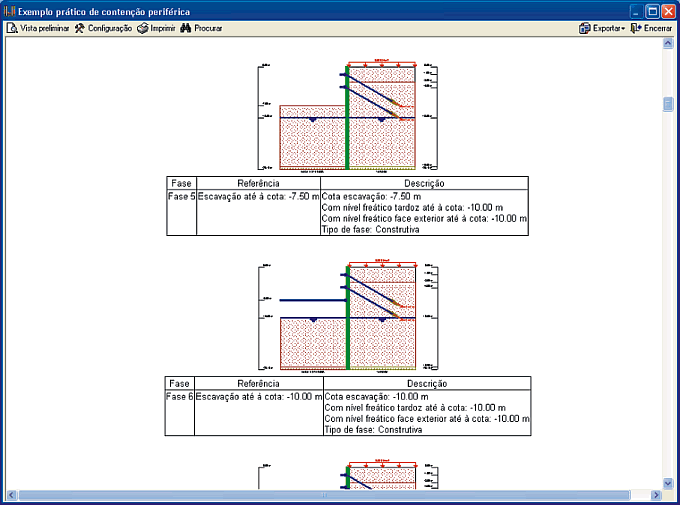Click the Imprimir printer button
This screenshot has height=505, width=680.
coord(156,28)
